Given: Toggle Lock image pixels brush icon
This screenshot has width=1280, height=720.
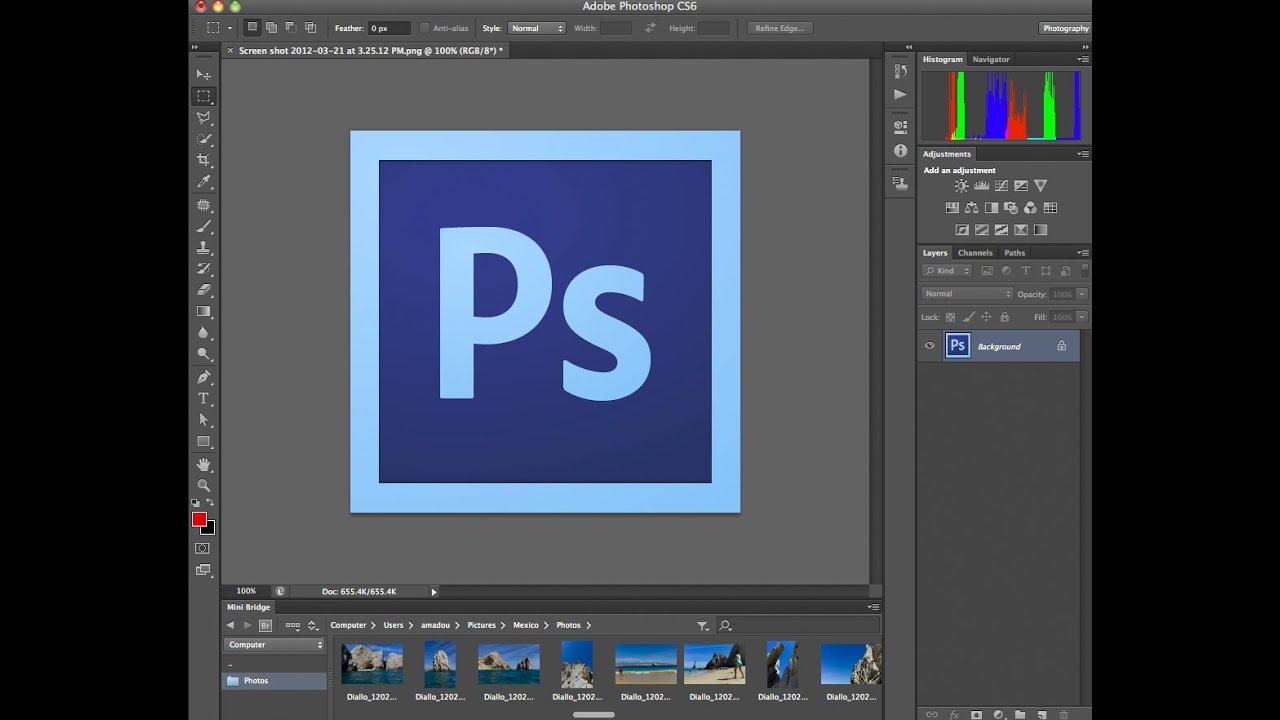Looking at the screenshot, I should (968, 317).
